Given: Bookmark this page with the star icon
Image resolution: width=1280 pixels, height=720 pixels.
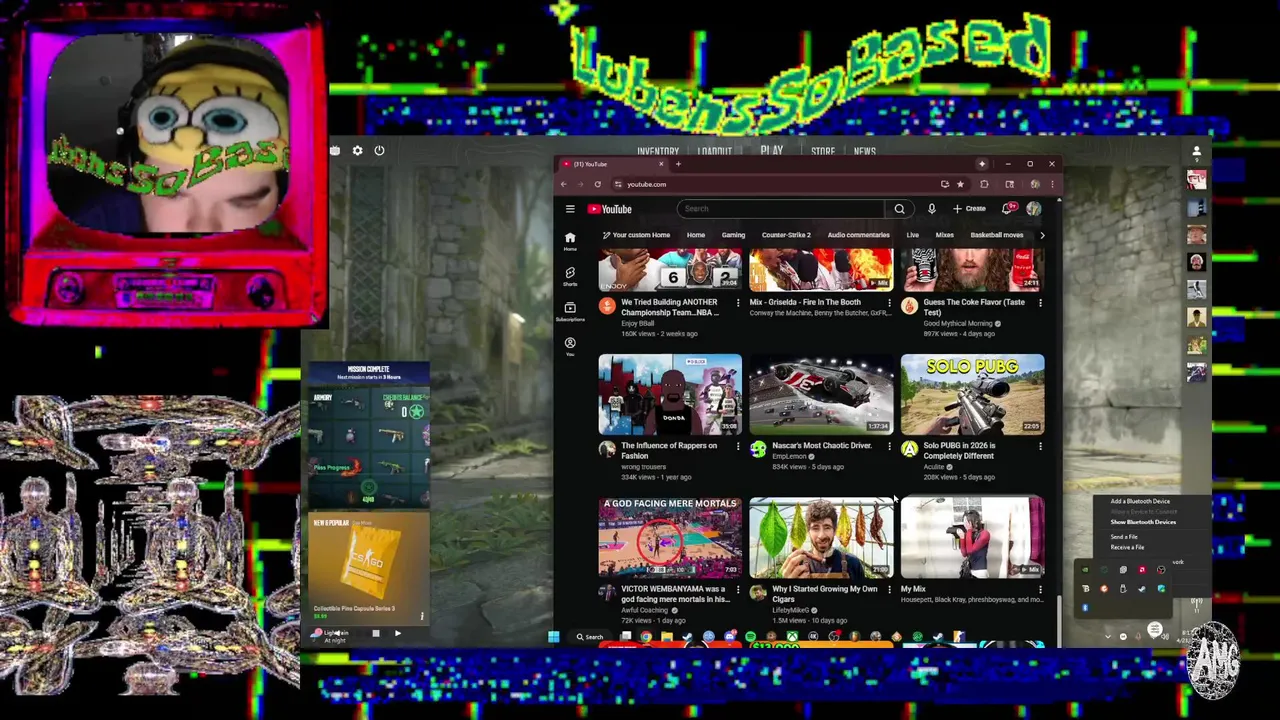Looking at the screenshot, I should 960,184.
